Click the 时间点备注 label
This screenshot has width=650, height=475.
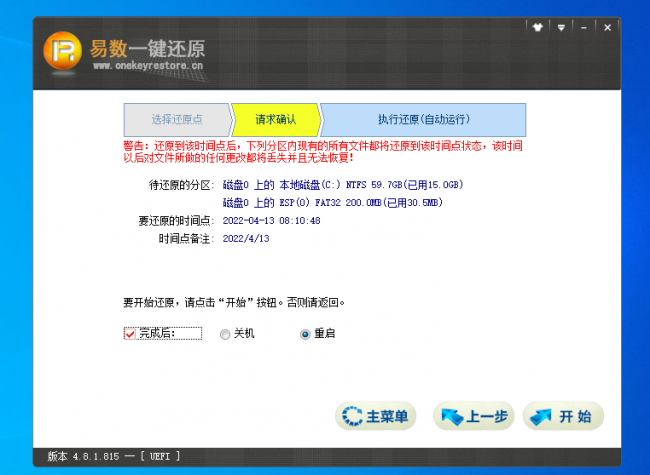tap(187, 239)
